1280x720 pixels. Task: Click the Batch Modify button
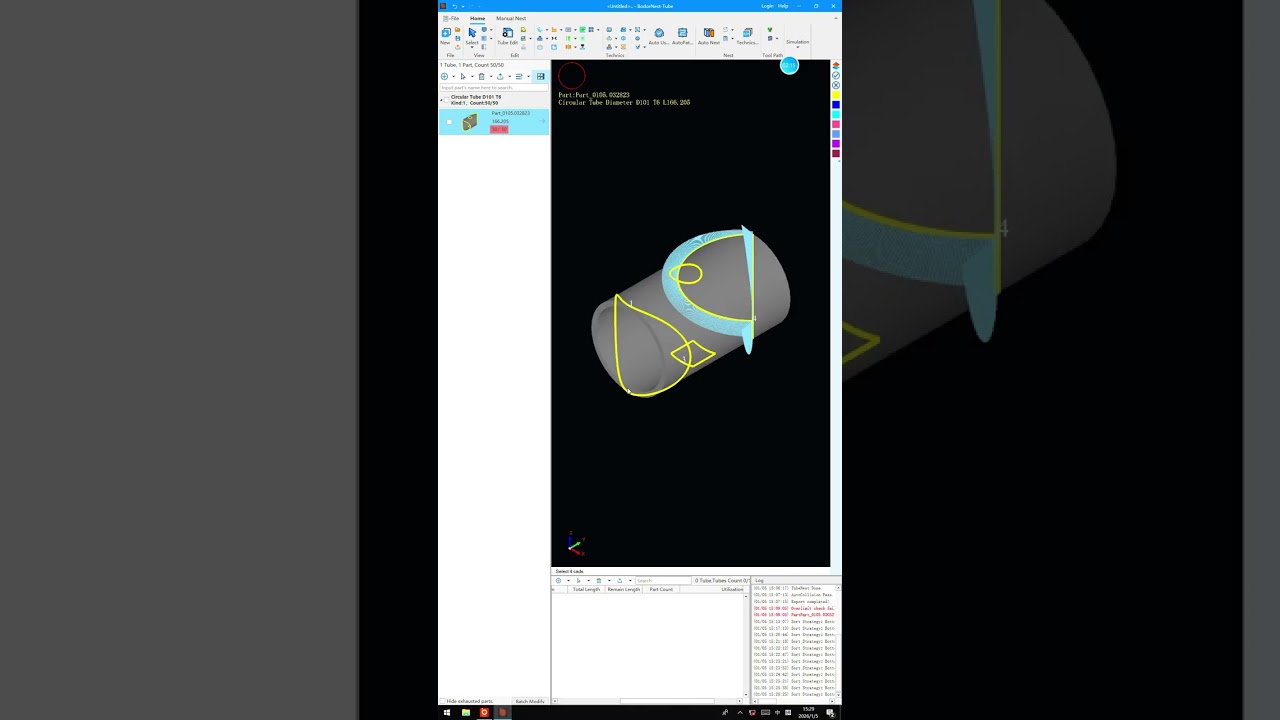pos(530,701)
